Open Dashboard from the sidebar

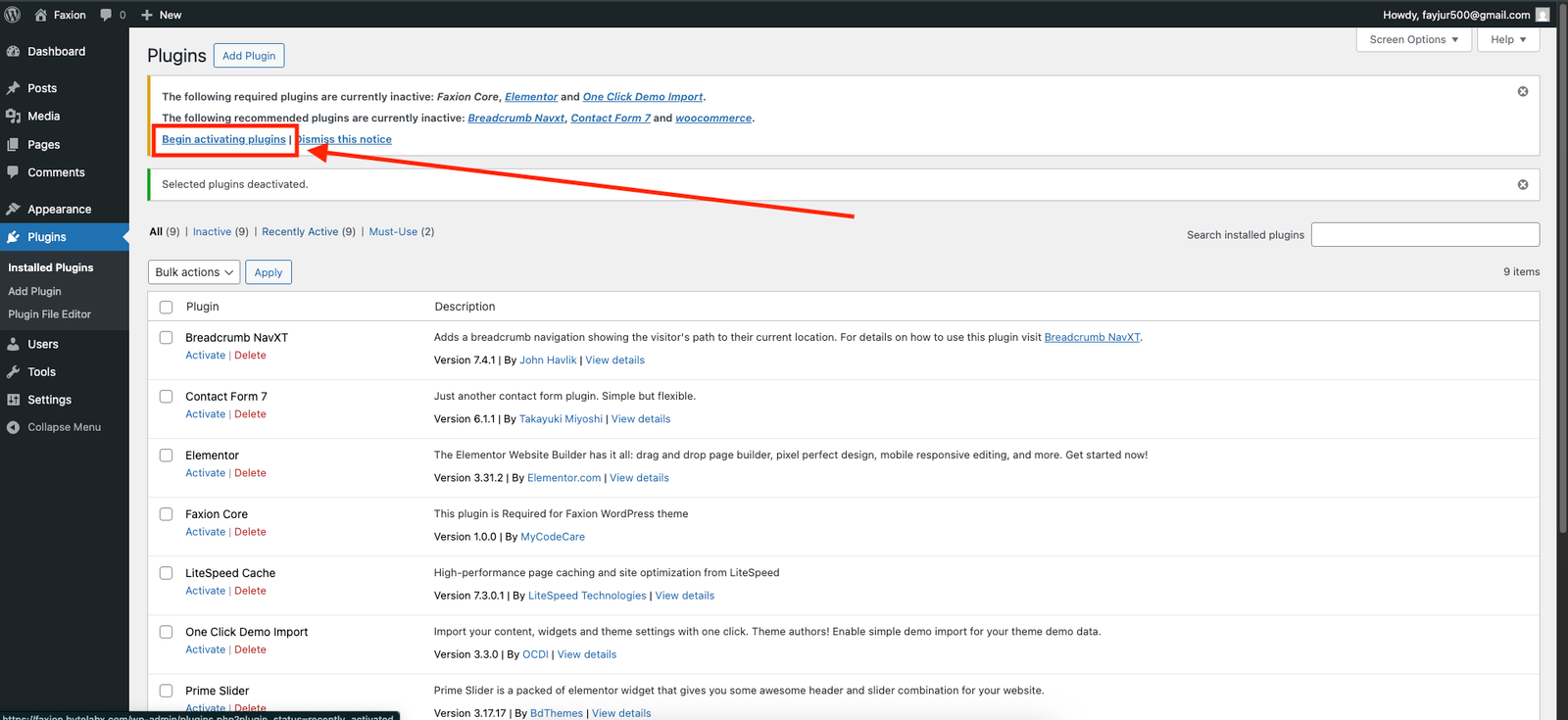[x=56, y=52]
